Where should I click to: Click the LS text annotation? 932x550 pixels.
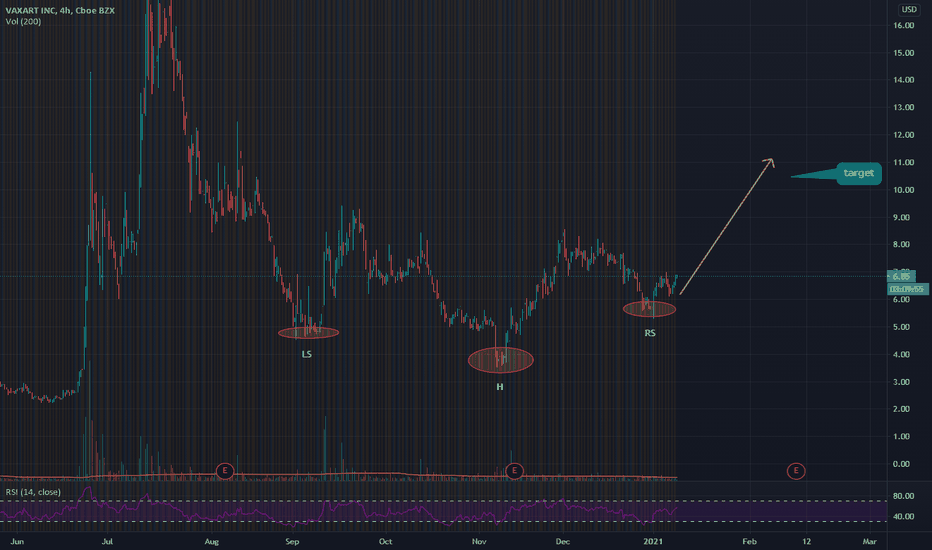(306, 354)
